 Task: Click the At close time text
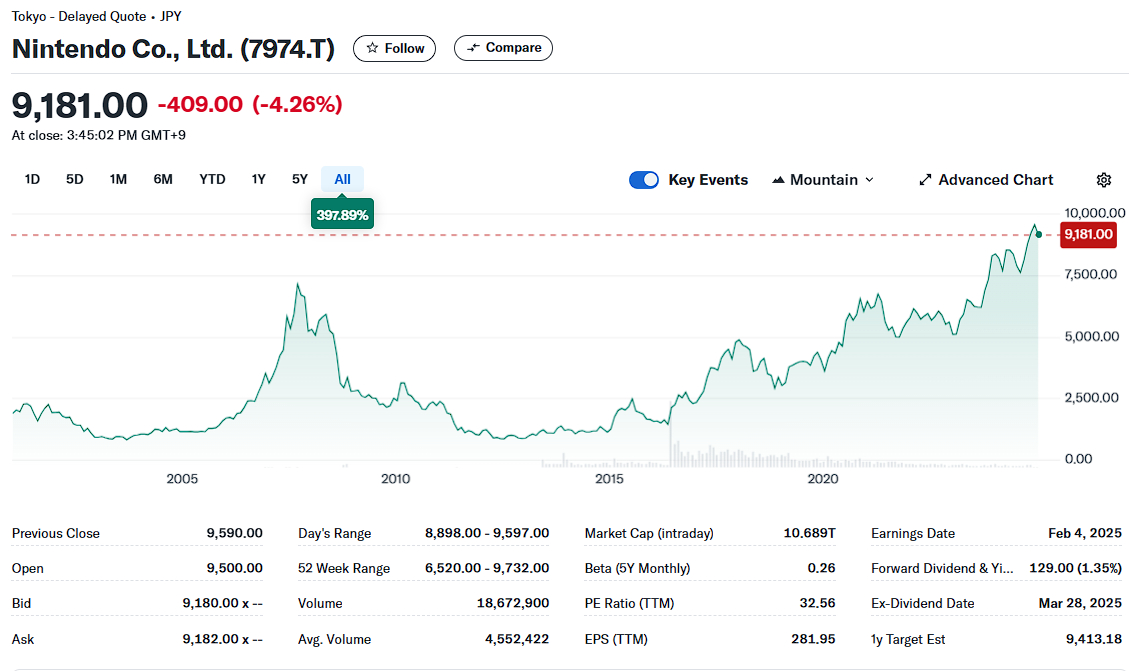click(98, 135)
